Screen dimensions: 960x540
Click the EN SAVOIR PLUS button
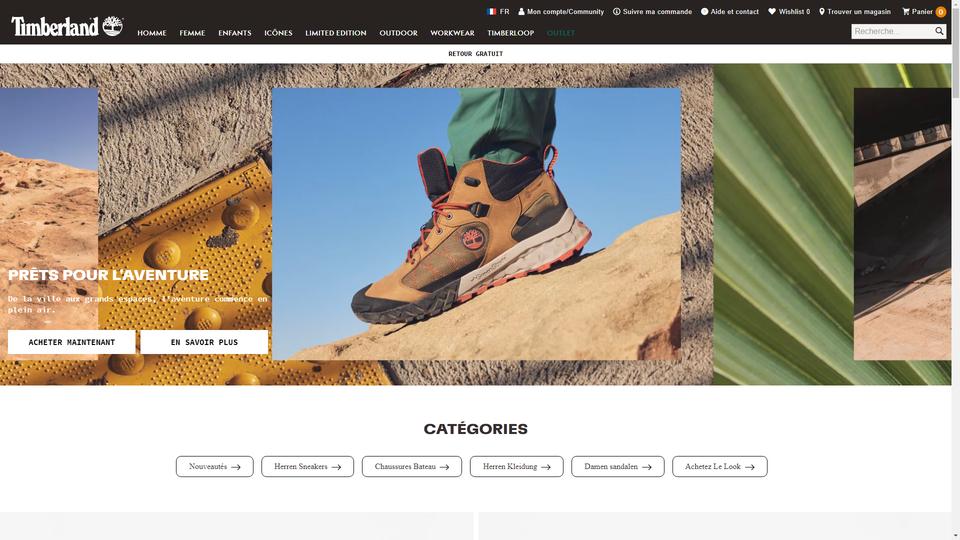tap(204, 342)
